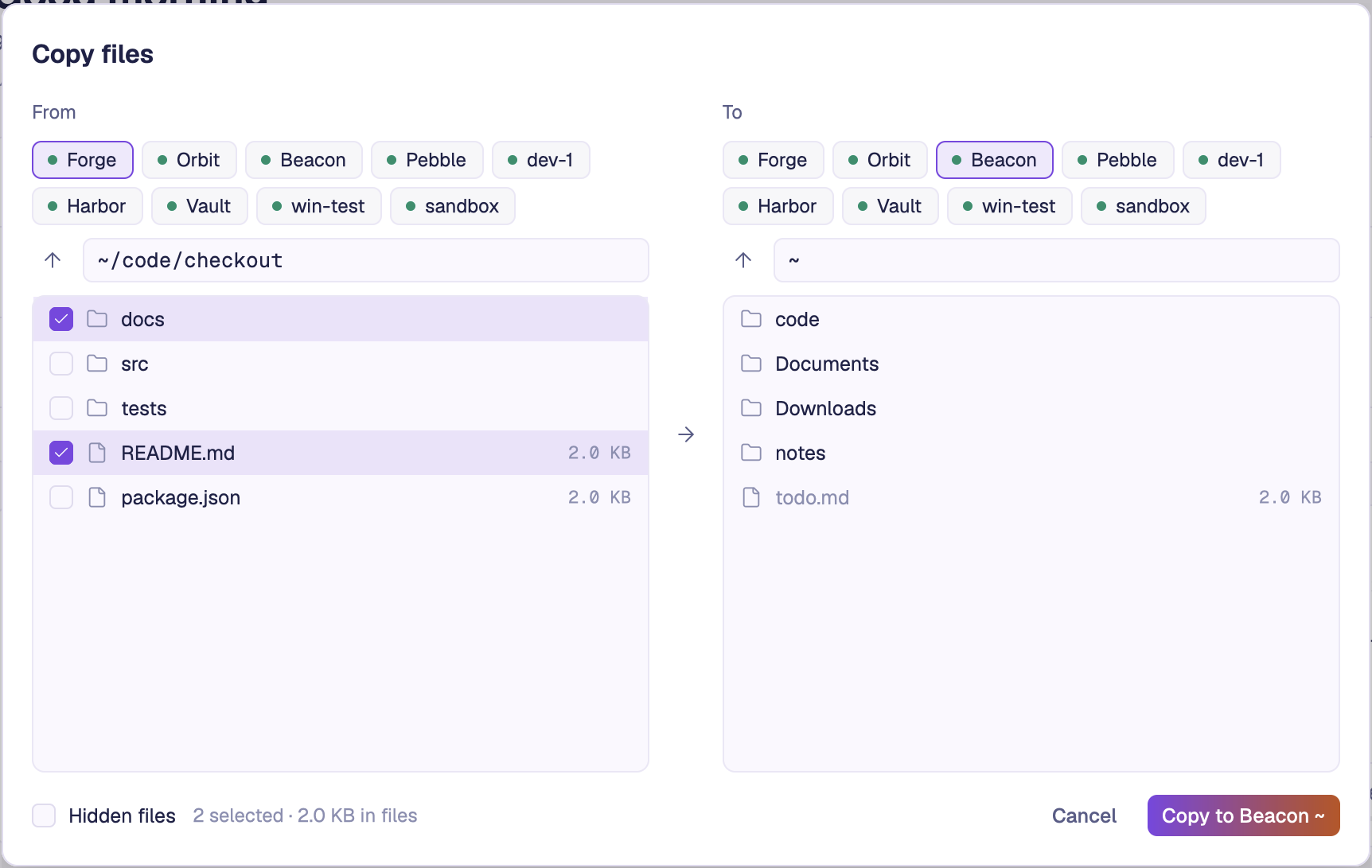Select sandbox in the From list

pyautogui.click(x=453, y=206)
